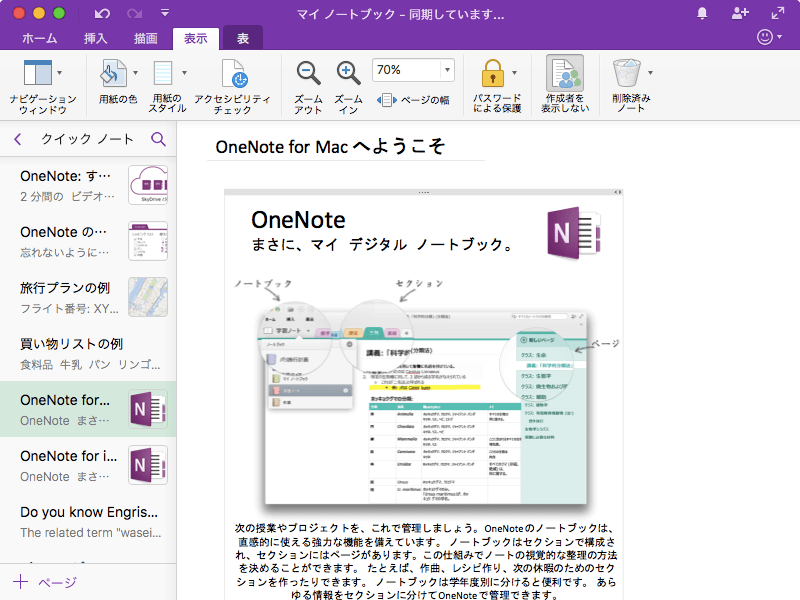This screenshot has height=600, width=800.
Task: Click the クイック ノート section title
Action: tap(87, 139)
